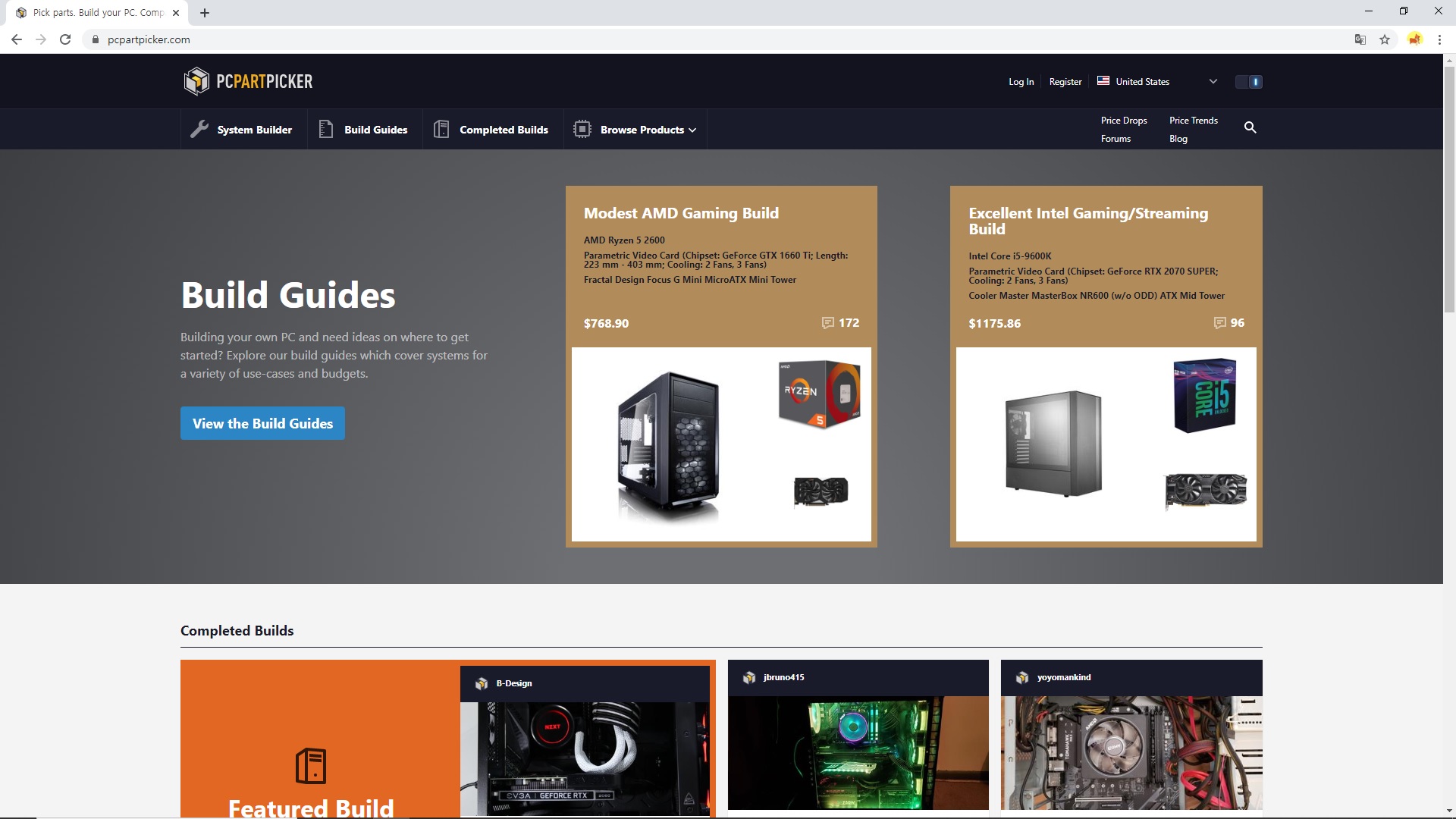
Task: Open Build Guides menu item
Action: pos(364,130)
